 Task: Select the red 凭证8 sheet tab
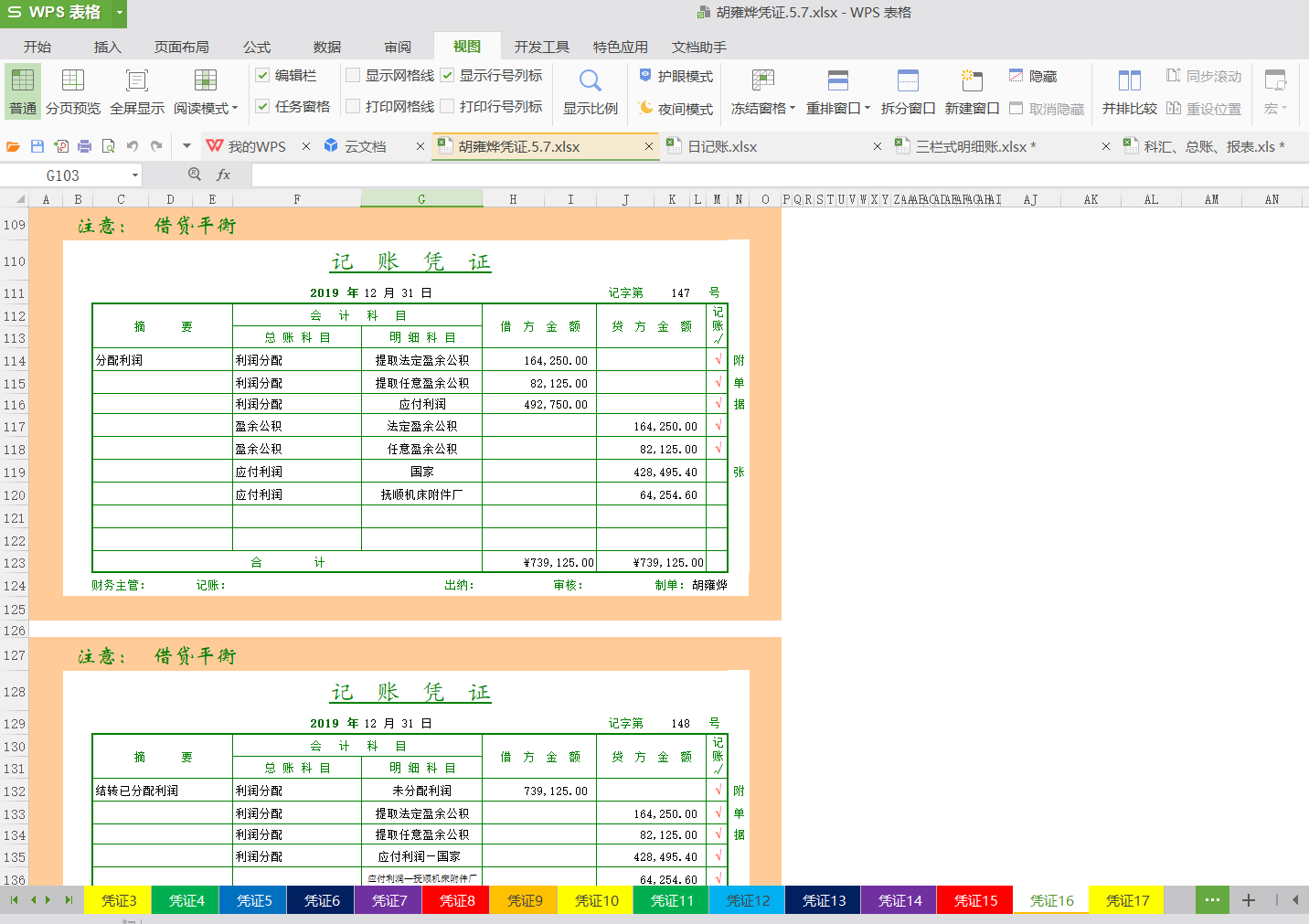click(457, 900)
